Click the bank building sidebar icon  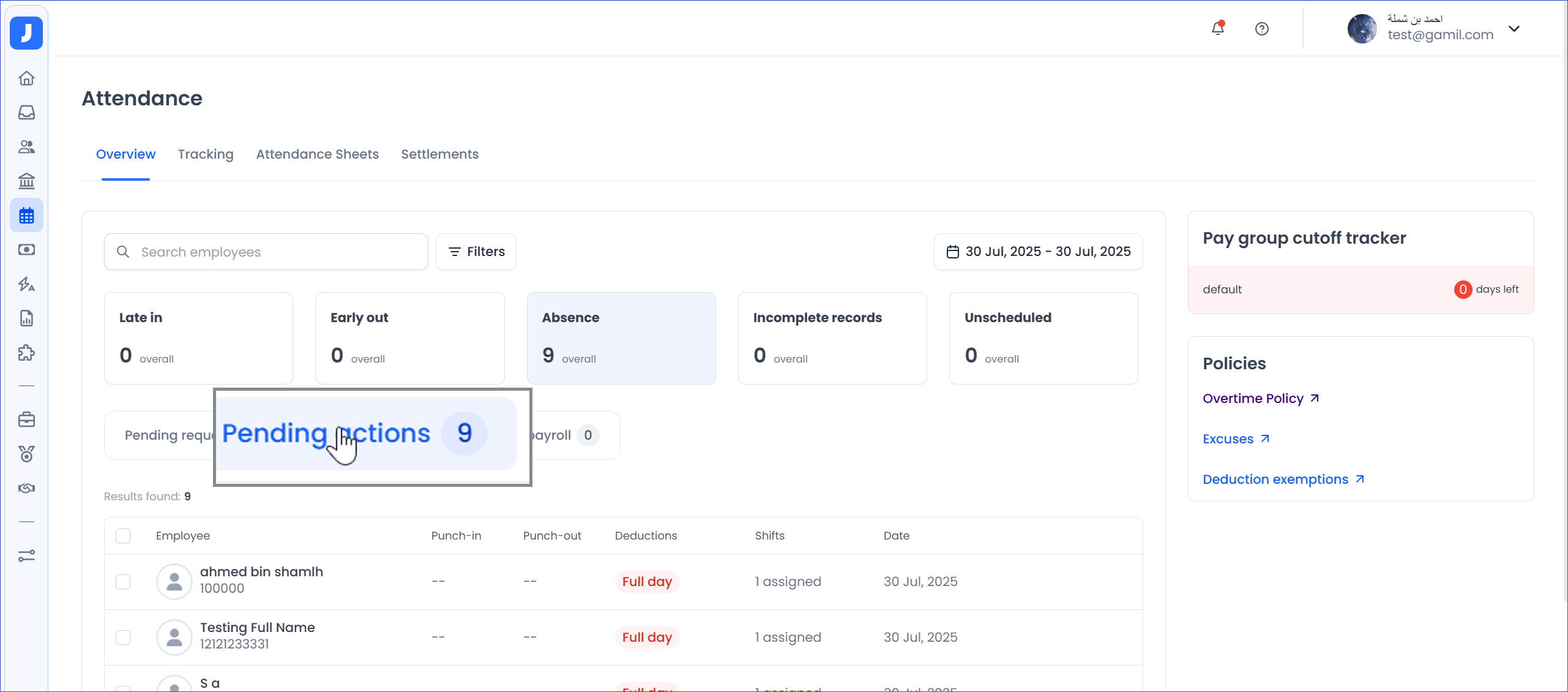[x=26, y=181]
